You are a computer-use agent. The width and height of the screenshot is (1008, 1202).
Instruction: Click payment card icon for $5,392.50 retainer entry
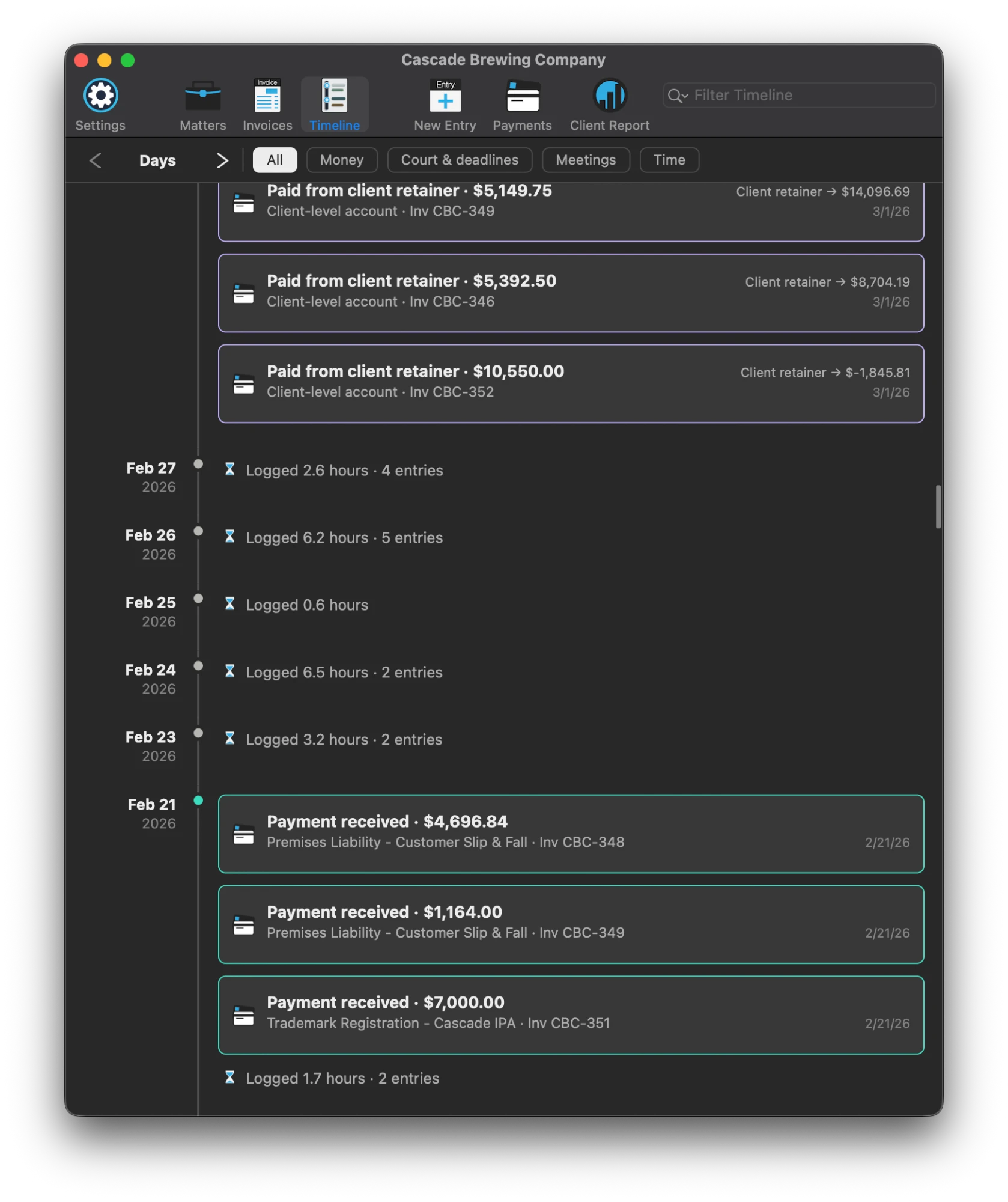click(243, 293)
